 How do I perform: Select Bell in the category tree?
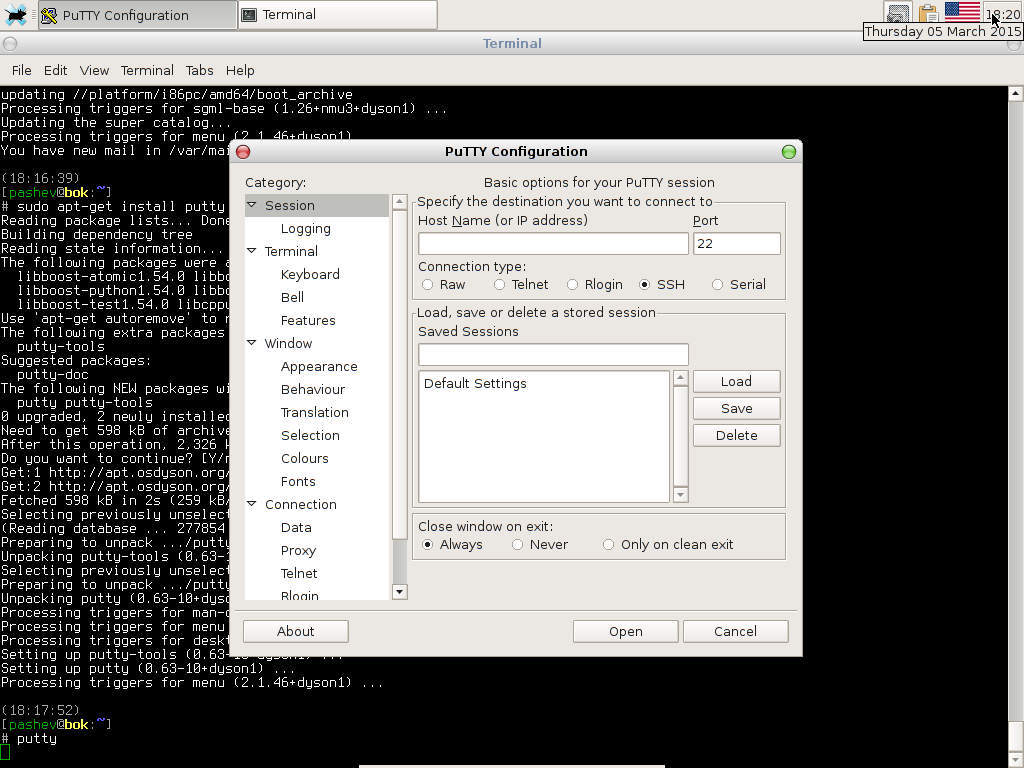tap(292, 297)
